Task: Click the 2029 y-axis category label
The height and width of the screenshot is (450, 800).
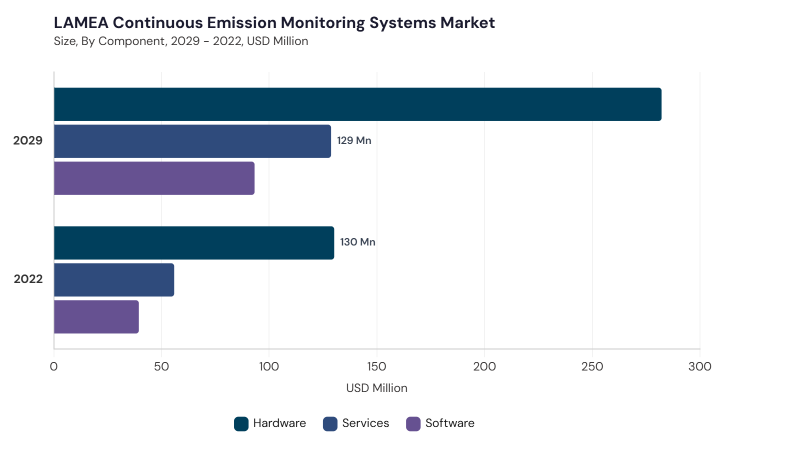Action: (28, 141)
